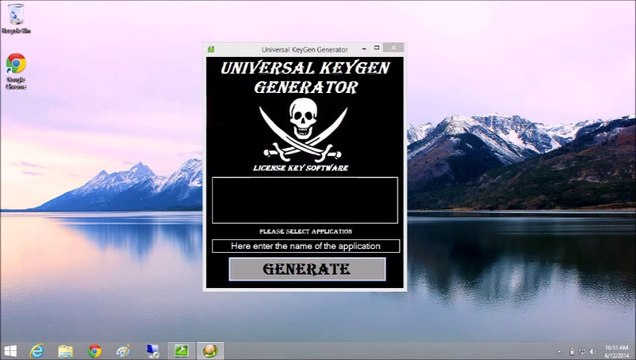Focus the application name input field
This screenshot has width=636, height=360.
click(305, 246)
